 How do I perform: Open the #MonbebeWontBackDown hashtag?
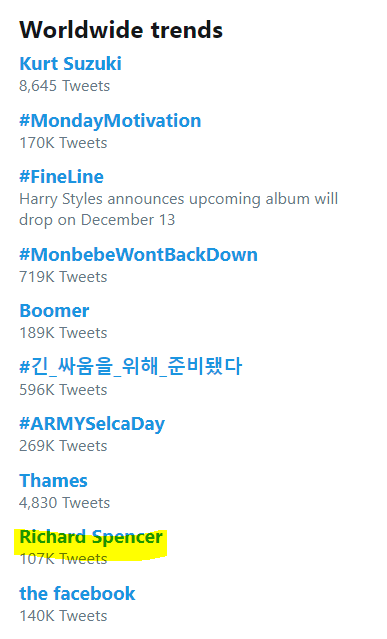[x=139, y=255]
